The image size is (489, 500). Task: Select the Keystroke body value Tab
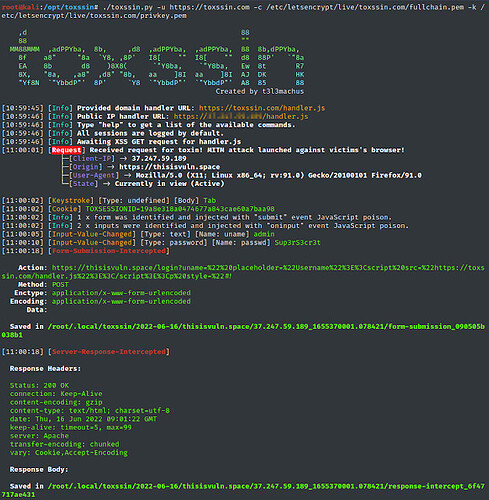210,200
